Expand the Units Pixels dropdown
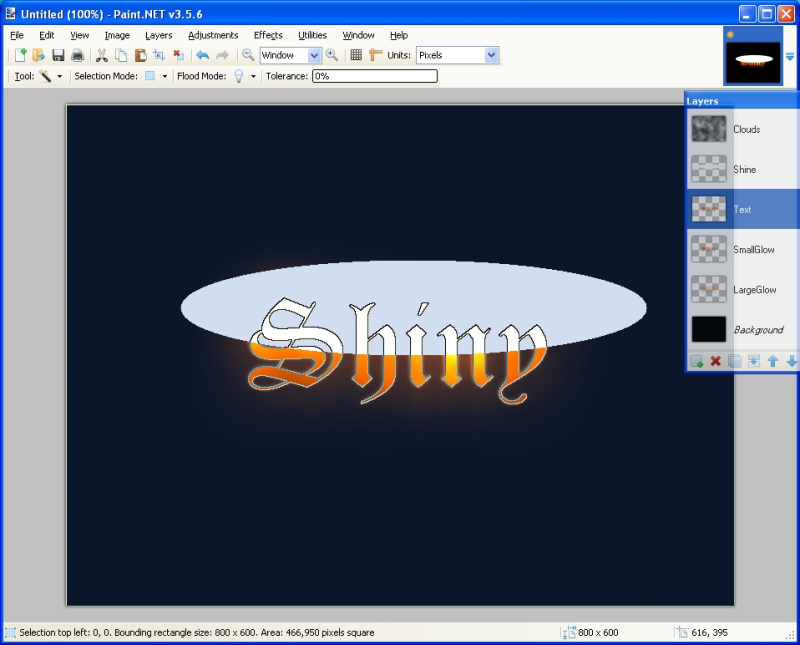 click(491, 56)
